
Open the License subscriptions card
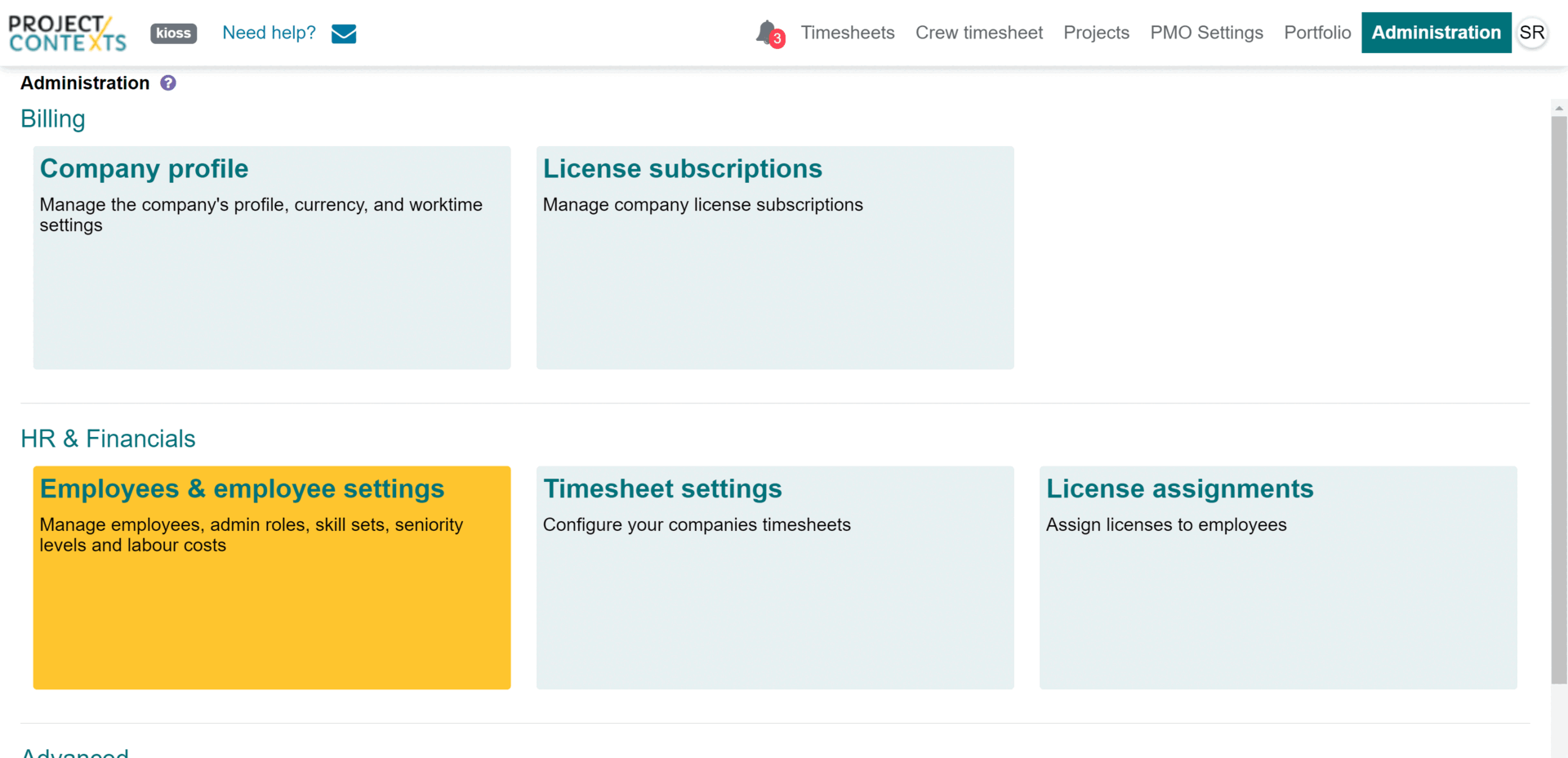tap(775, 257)
